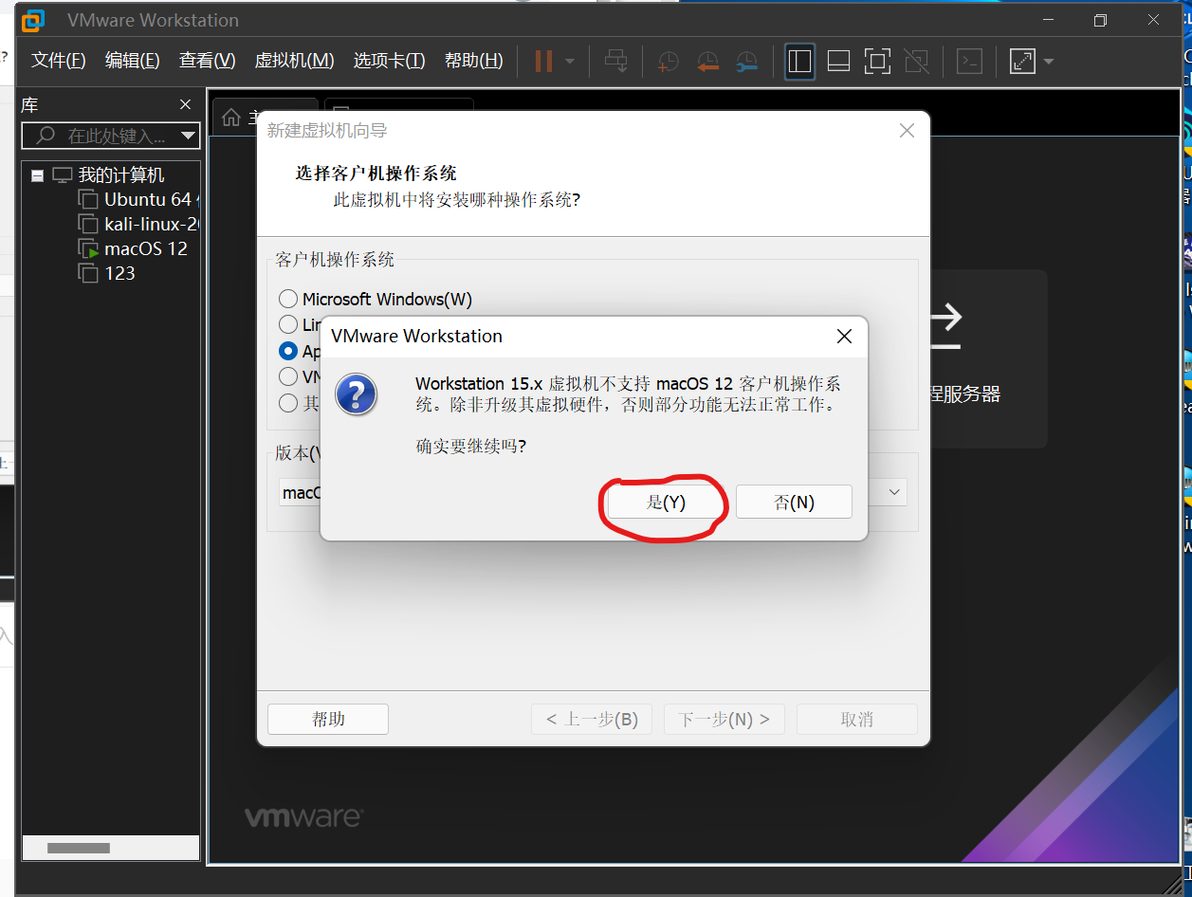Click the pause virtual machine icon

[543, 61]
